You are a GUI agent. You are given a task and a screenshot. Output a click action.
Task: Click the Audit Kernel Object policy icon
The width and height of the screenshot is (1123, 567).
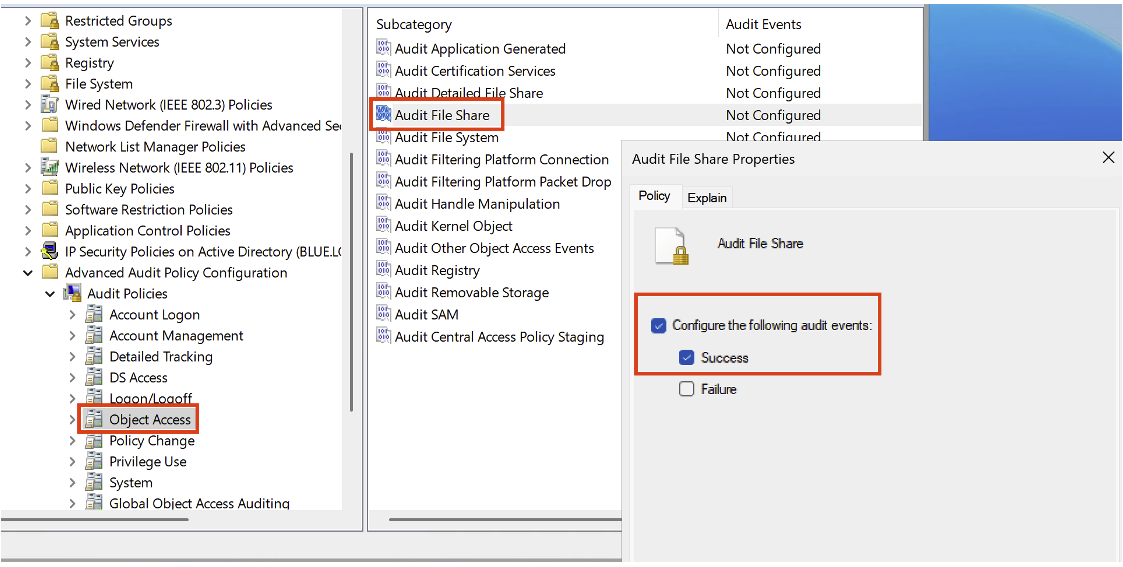pyautogui.click(x=384, y=226)
